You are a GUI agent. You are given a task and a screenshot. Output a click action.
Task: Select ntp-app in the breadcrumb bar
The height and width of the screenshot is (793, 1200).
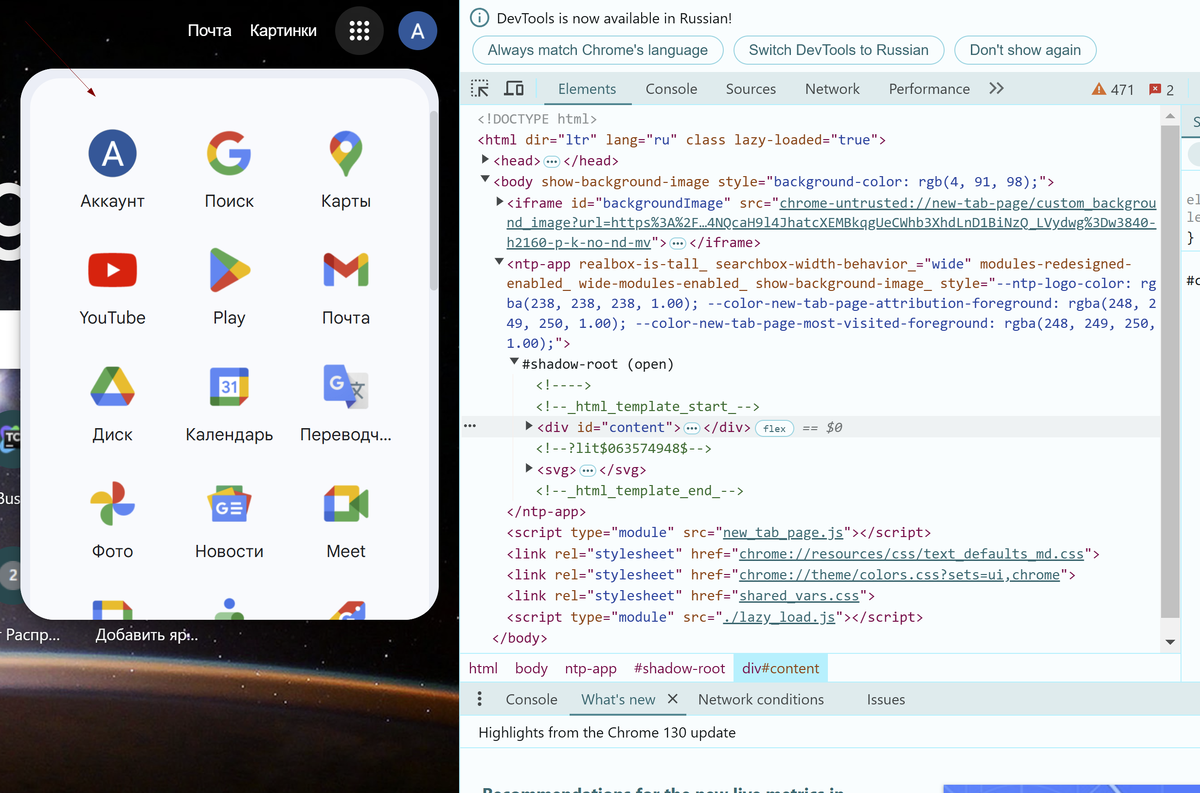tap(591, 668)
